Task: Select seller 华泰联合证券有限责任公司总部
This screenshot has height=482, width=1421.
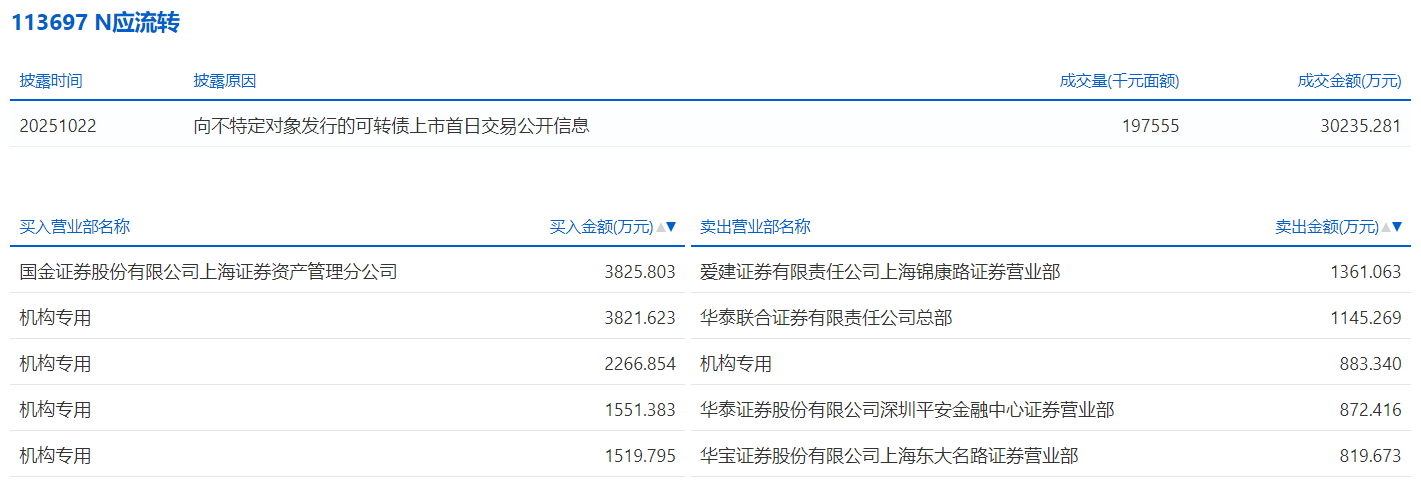Action: point(826,318)
